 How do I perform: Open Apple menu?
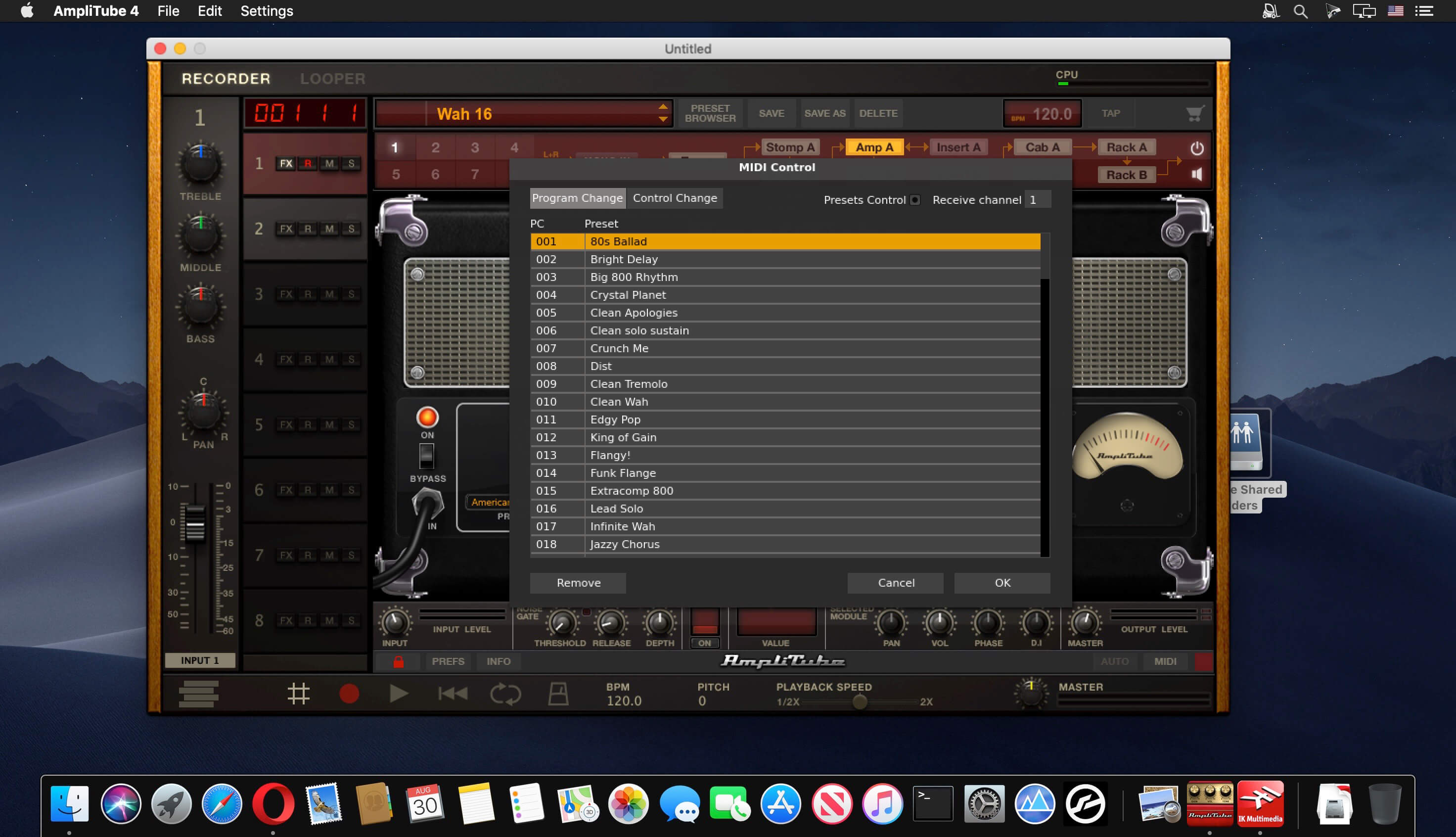click(x=27, y=11)
